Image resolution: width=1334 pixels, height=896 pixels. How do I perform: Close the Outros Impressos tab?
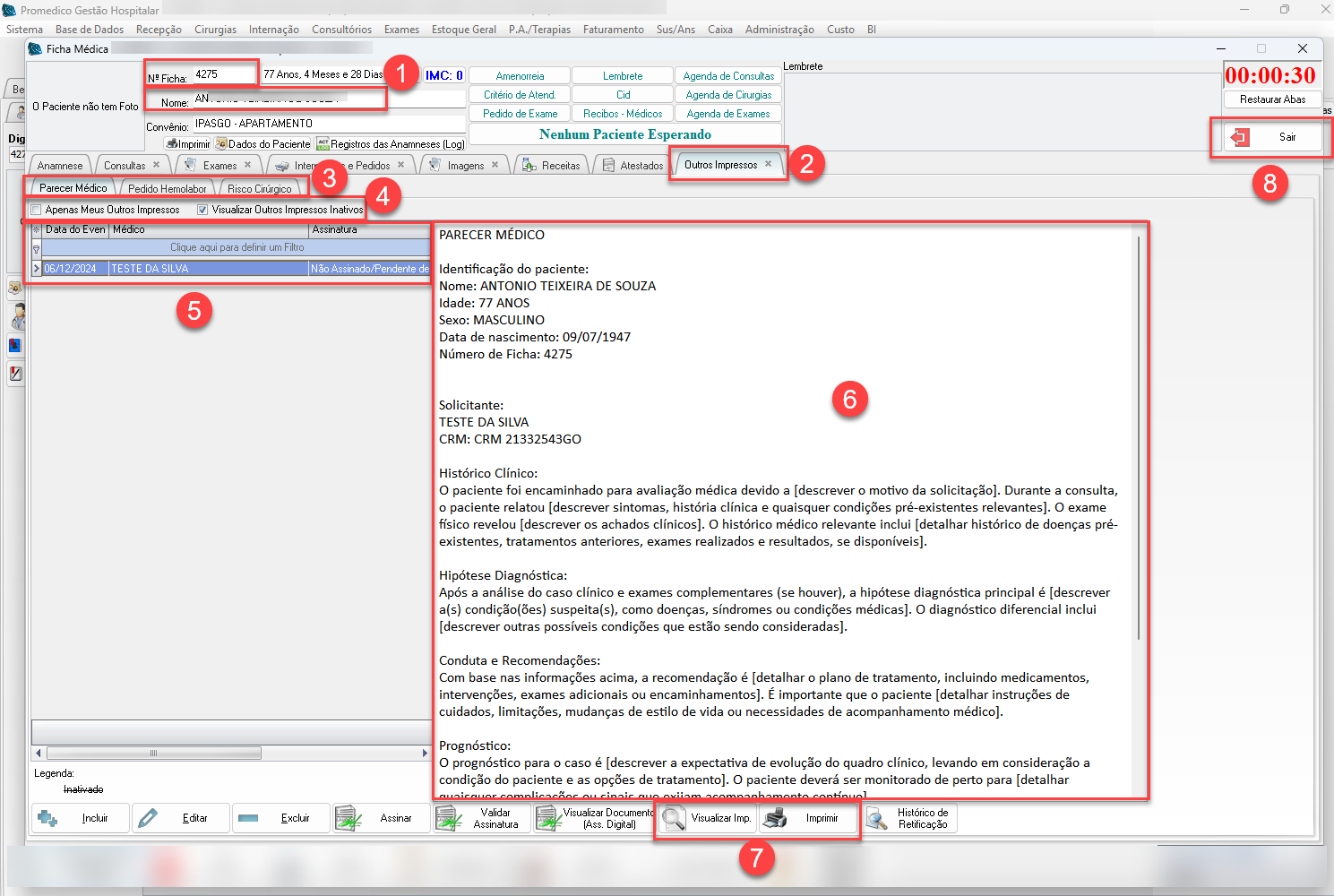point(768,164)
